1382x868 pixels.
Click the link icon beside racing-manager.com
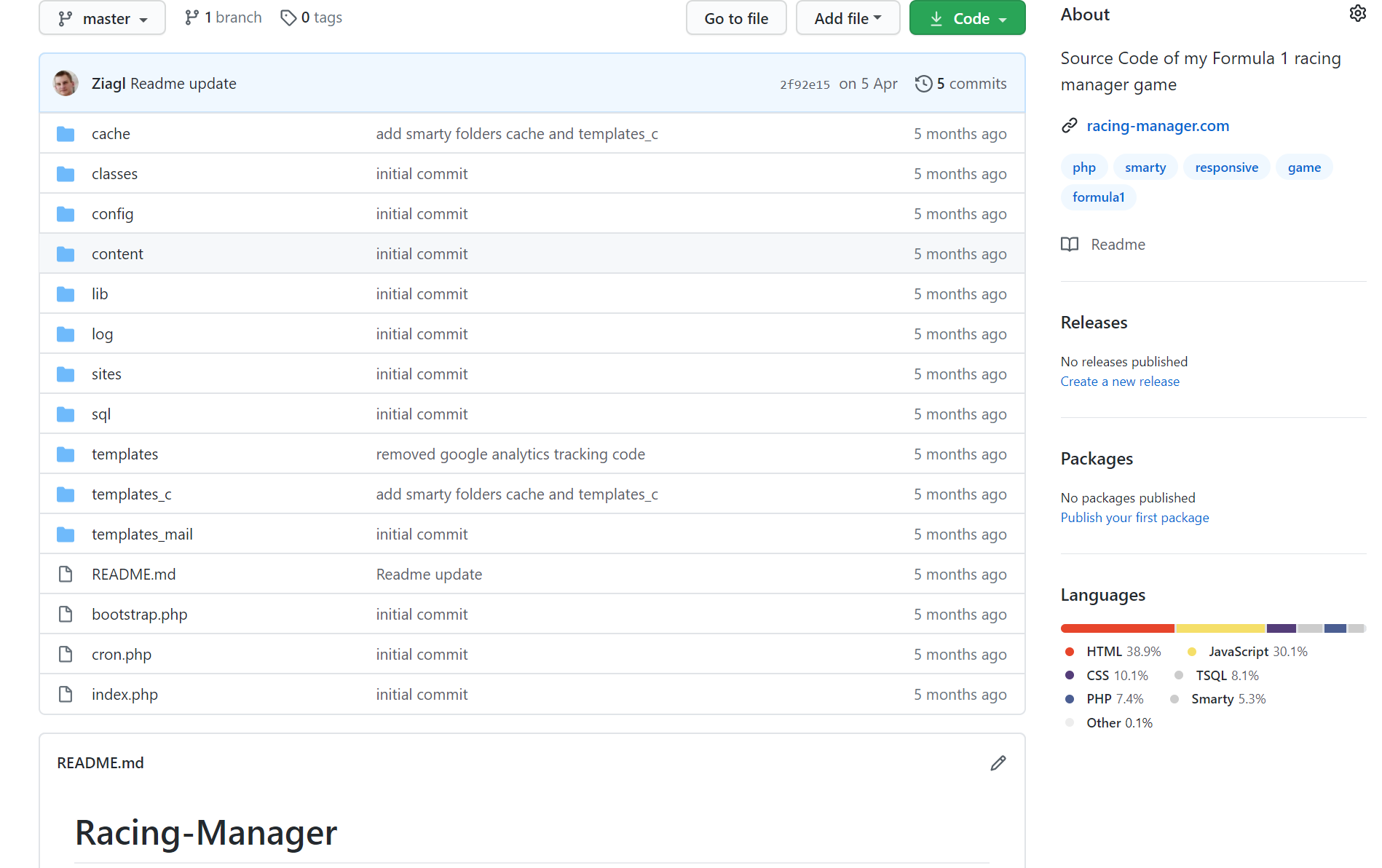pos(1070,125)
